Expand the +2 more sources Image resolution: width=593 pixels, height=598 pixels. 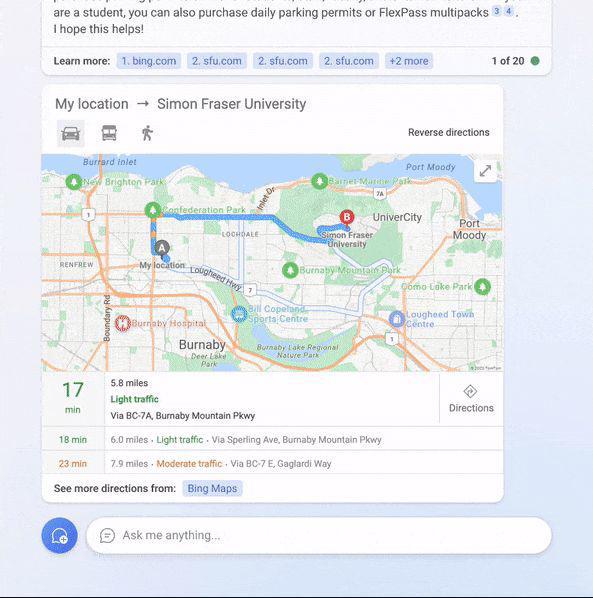[409, 61]
